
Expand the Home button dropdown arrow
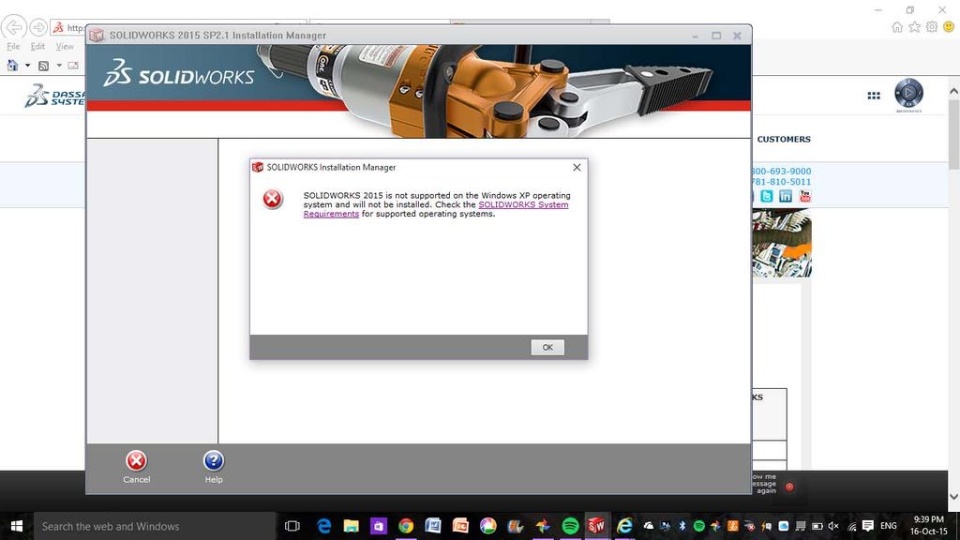coord(27,66)
